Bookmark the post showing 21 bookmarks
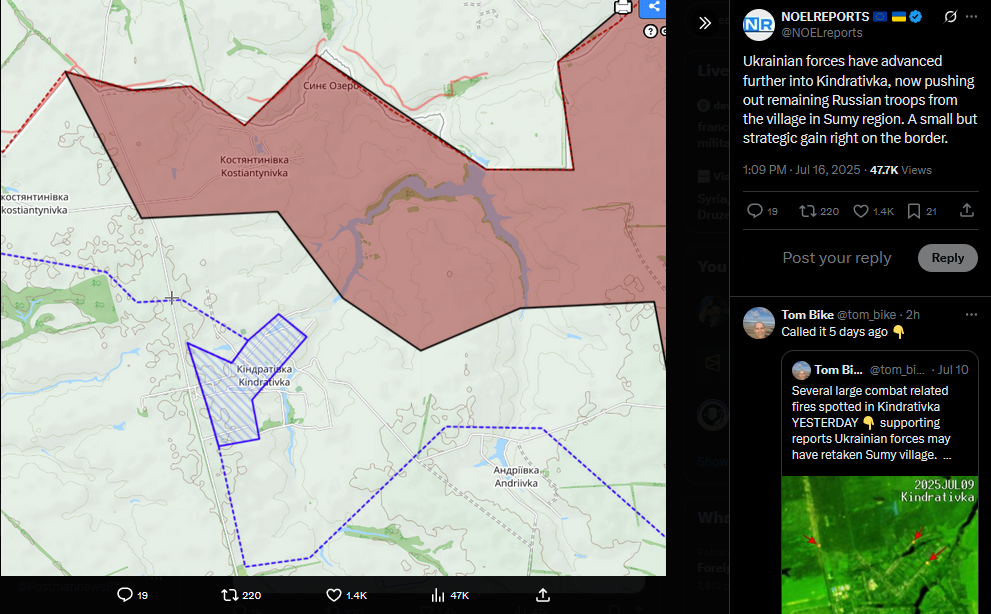The width and height of the screenshot is (991, 614). click(913, 211)
